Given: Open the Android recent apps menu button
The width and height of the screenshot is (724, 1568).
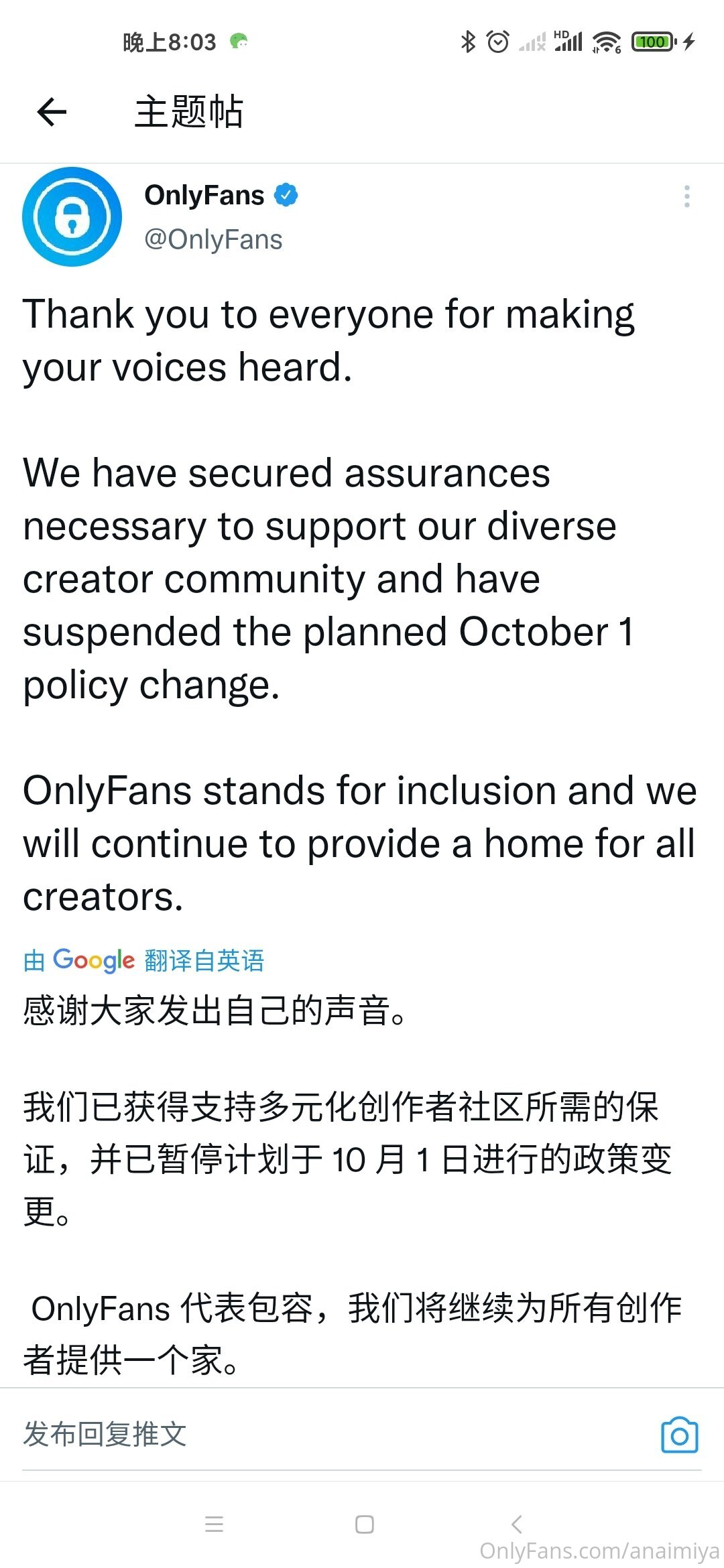Looking at the screenshot, I should [x=214, y=1524].
